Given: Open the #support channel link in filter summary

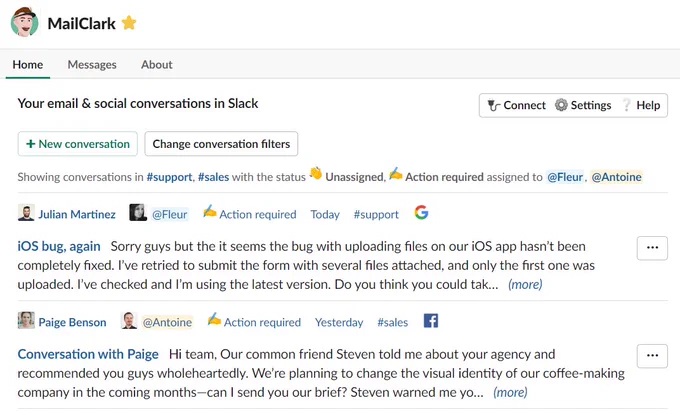Looking at the screenshot, I should coord(169,177).
